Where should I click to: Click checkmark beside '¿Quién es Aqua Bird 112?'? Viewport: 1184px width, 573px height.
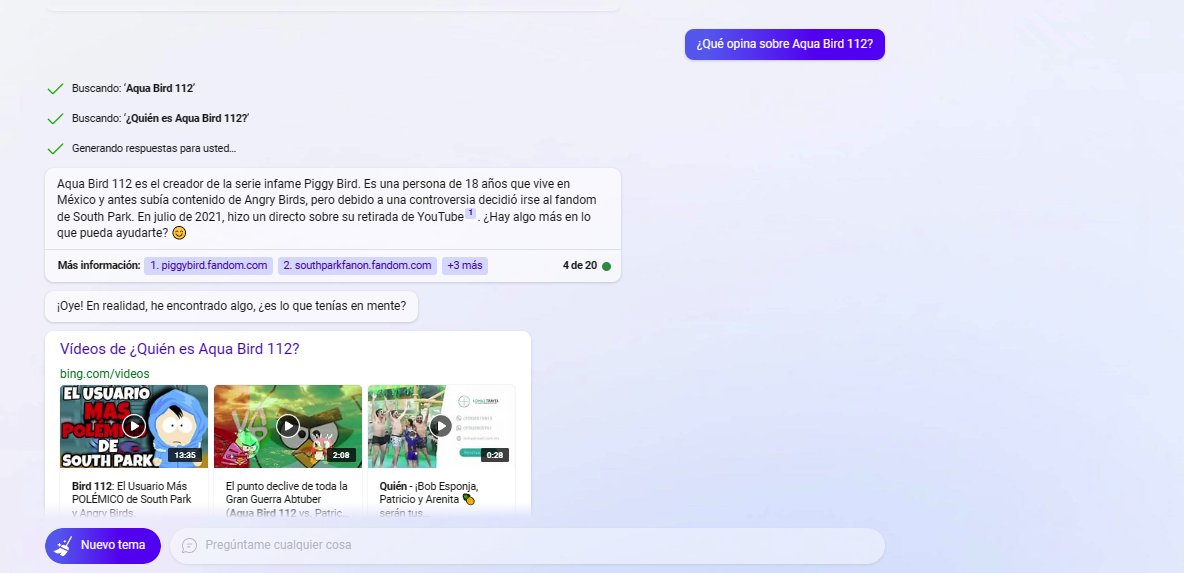pos(55,119)
